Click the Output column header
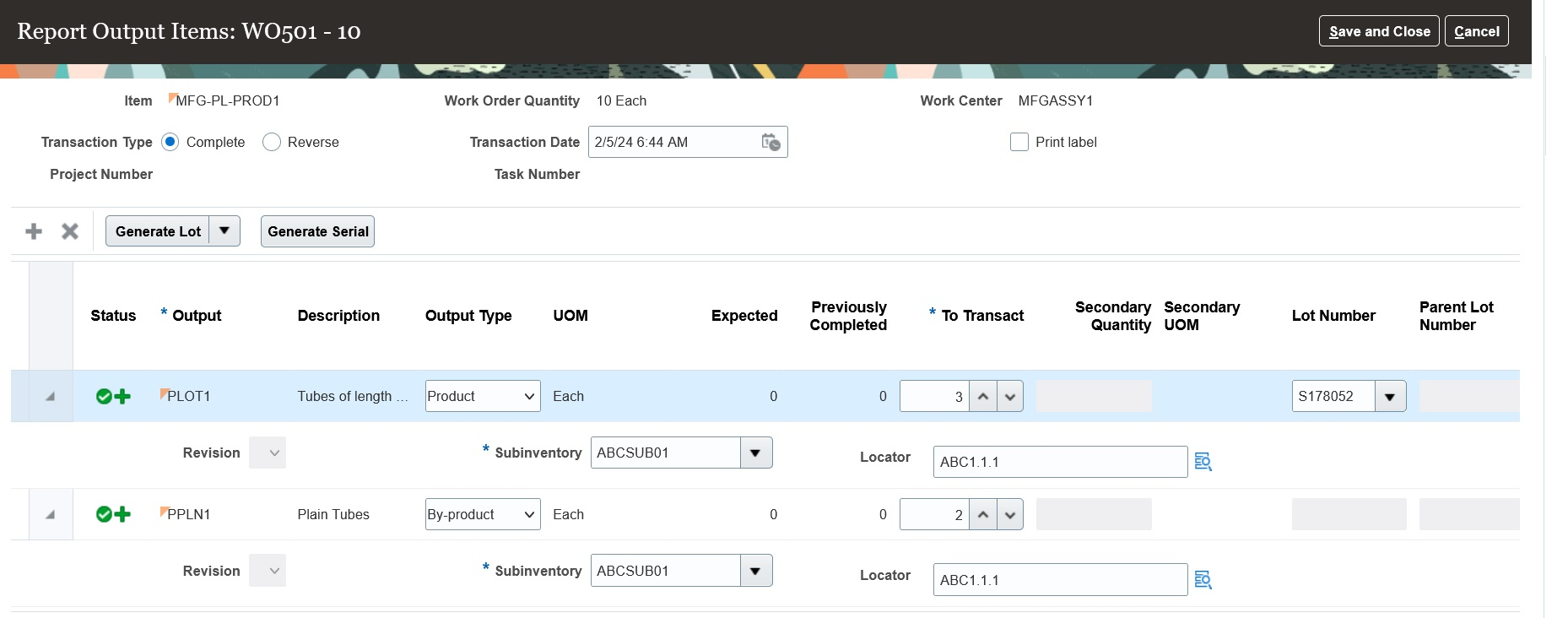The width and height of the screenshot is (1568, 618). pyautogui.click(x=197, y=316)
